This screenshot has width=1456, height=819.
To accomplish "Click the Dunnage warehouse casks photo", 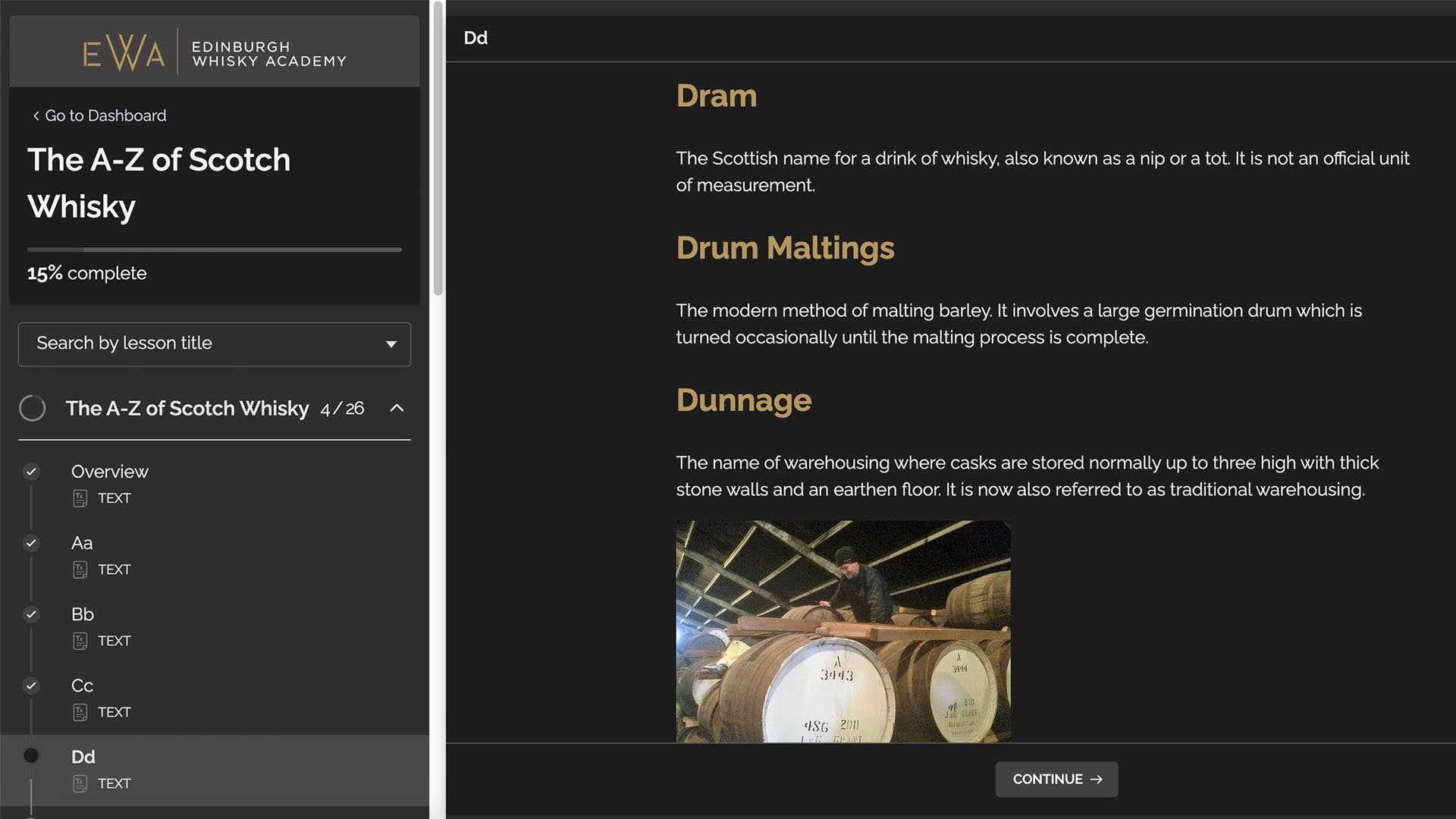I will 843,631.
